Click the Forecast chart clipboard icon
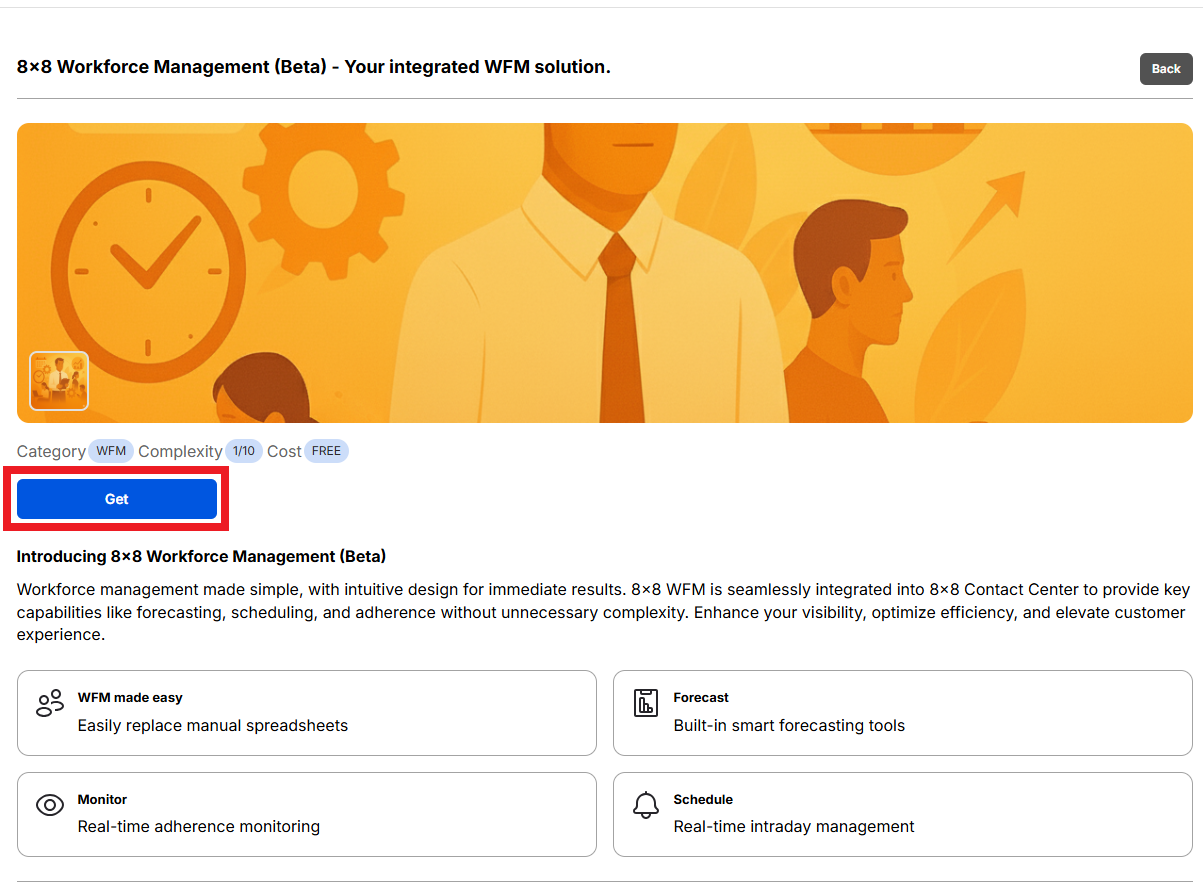The width and height of the screenshot is (1203, 888). click(x=646, y=703)
